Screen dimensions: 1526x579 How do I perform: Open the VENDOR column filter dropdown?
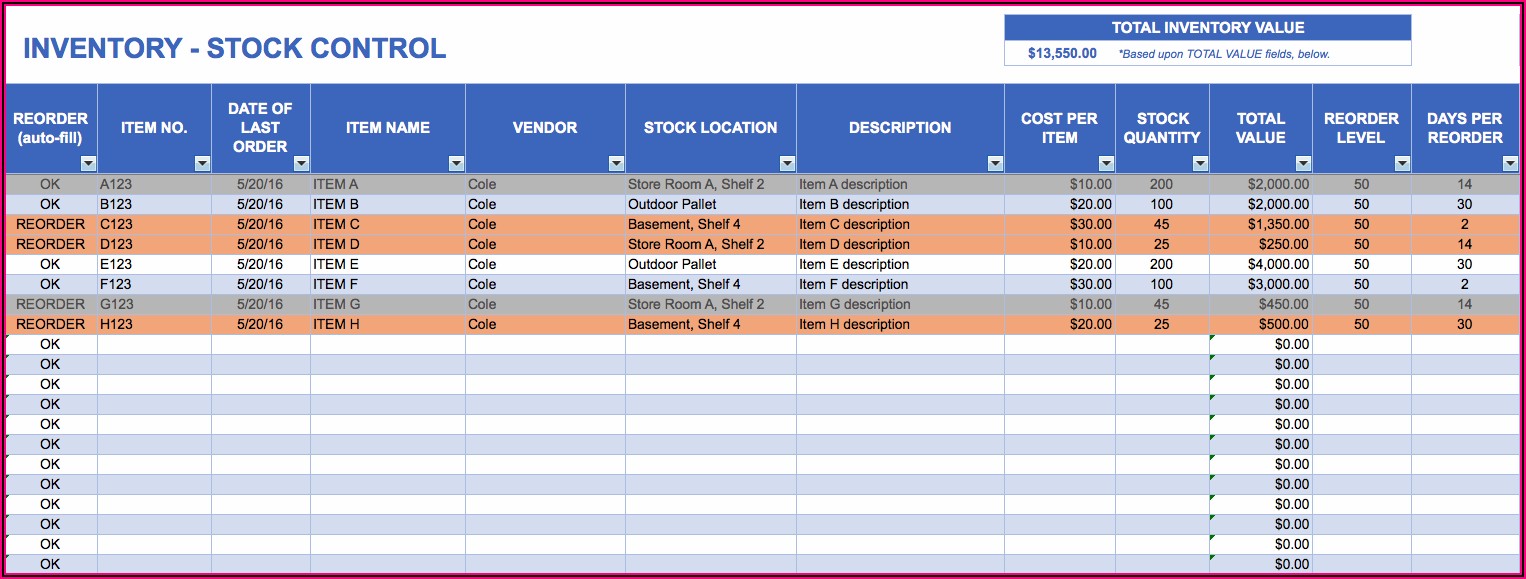(616, 163)
